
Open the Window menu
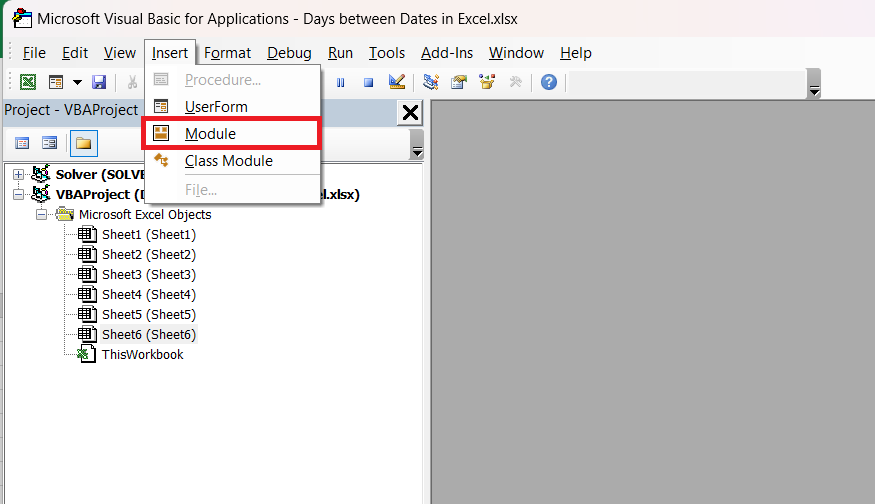pyautogui.click(x=516, y=53)
